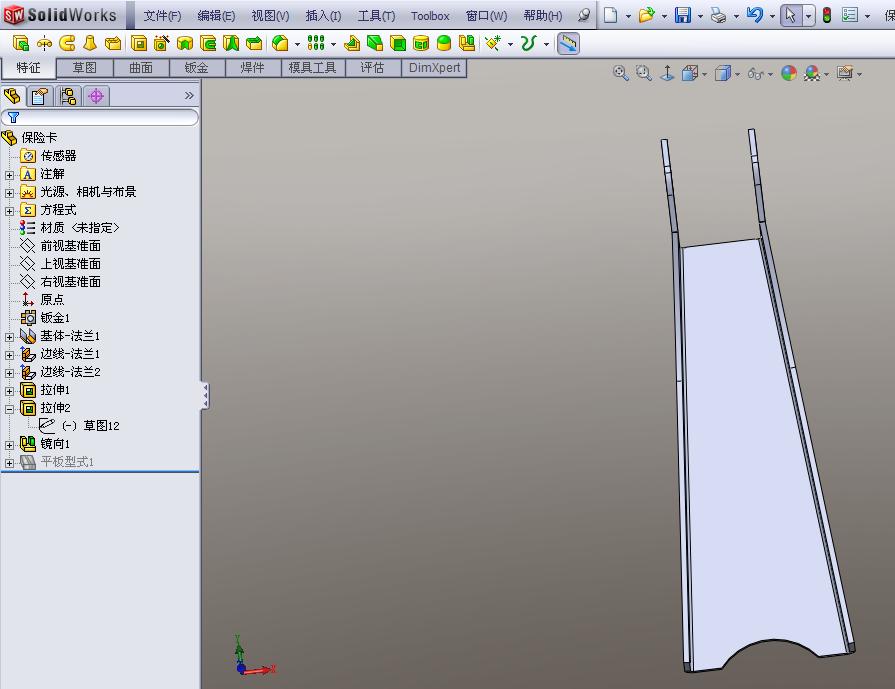The image size is (895, 689).
Task: Click the Zoom to Fit icon
Action: pos(620,73)
